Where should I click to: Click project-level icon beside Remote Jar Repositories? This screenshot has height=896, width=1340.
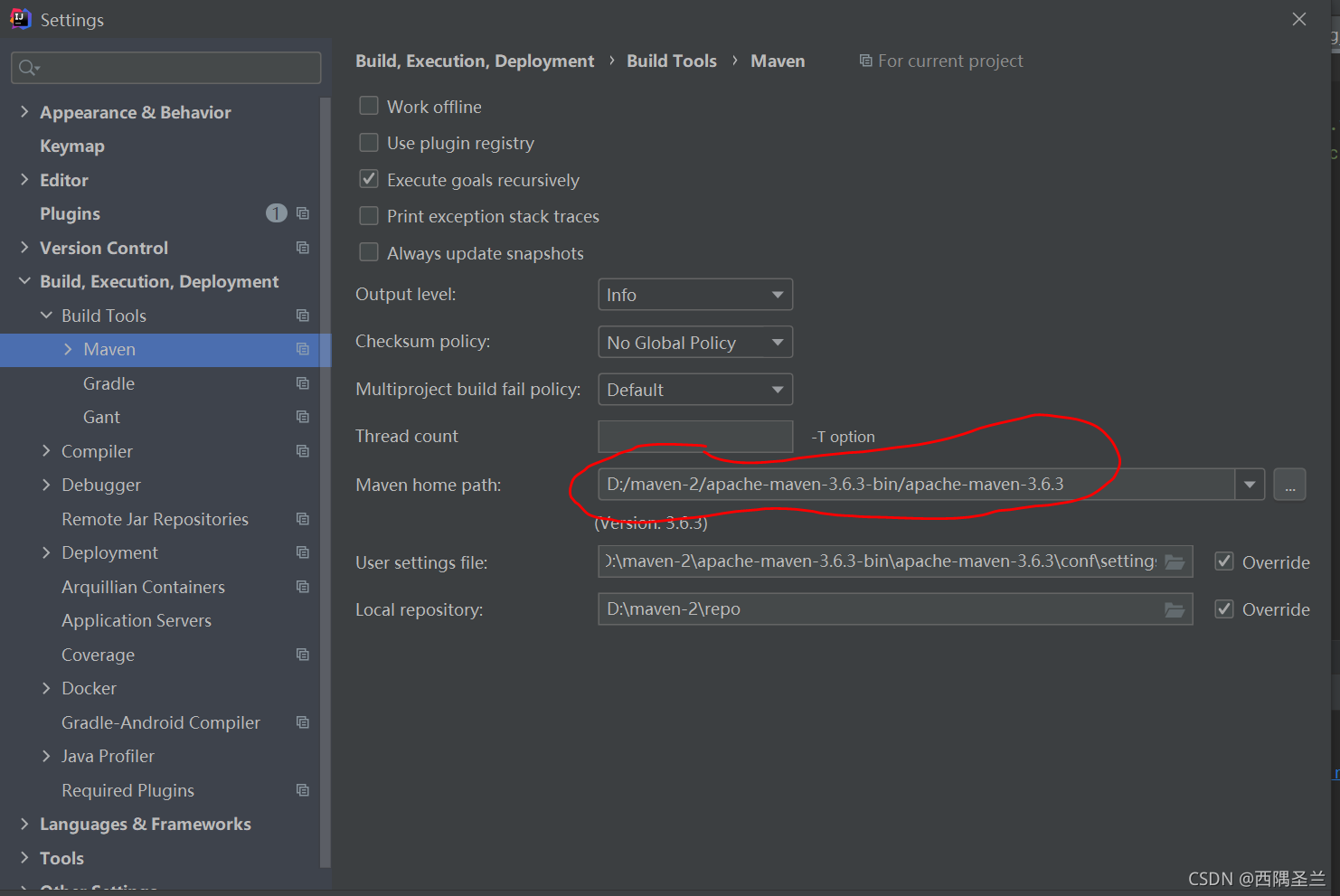303,519
